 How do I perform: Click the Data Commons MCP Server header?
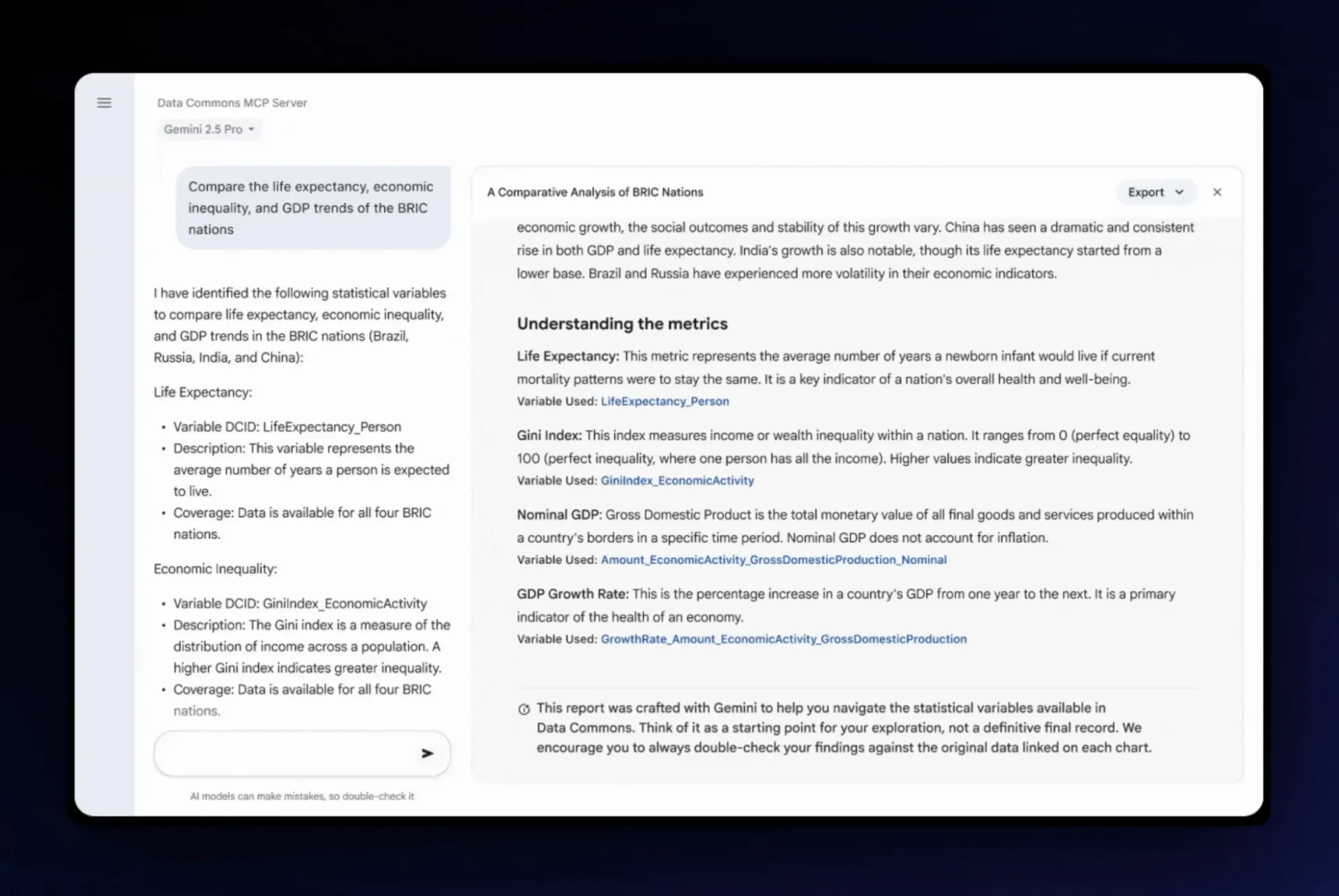pyautogui.click(x=232, y=102)
